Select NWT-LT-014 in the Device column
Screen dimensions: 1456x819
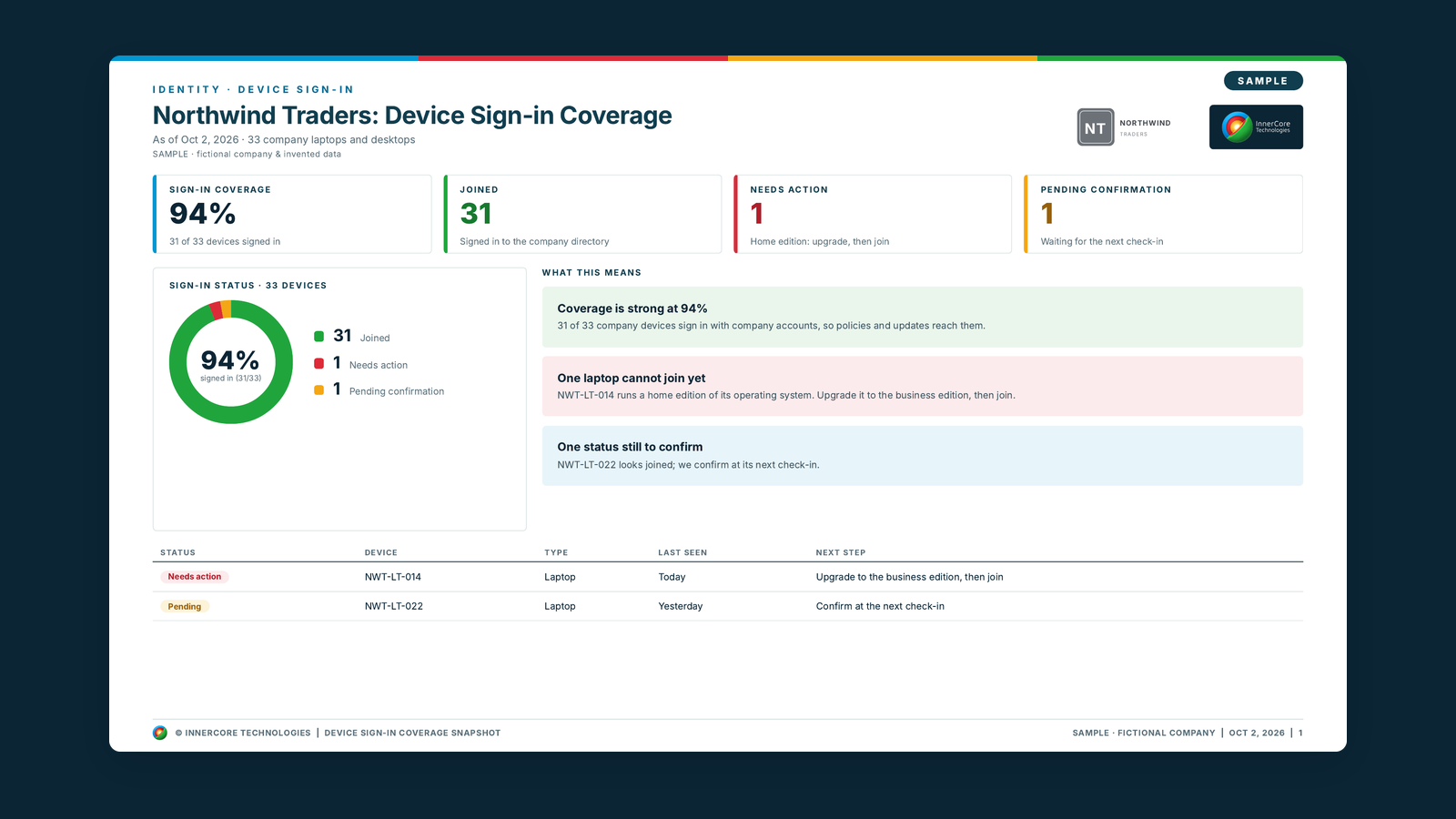click(x=393, y=577)
